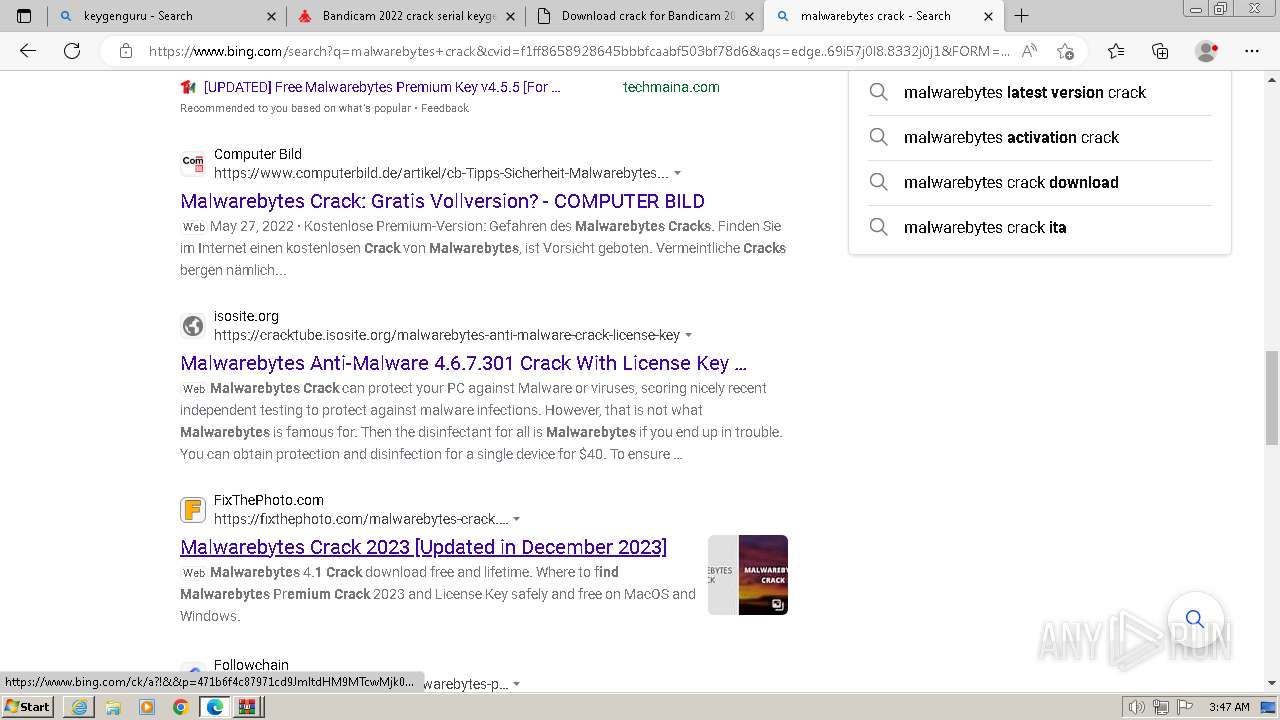Open the UPDATED Free Malwarebytes Premium Key link
The height and width of the screenshot is (720, 1280).
pyautogui.click(x=382, y=87)
